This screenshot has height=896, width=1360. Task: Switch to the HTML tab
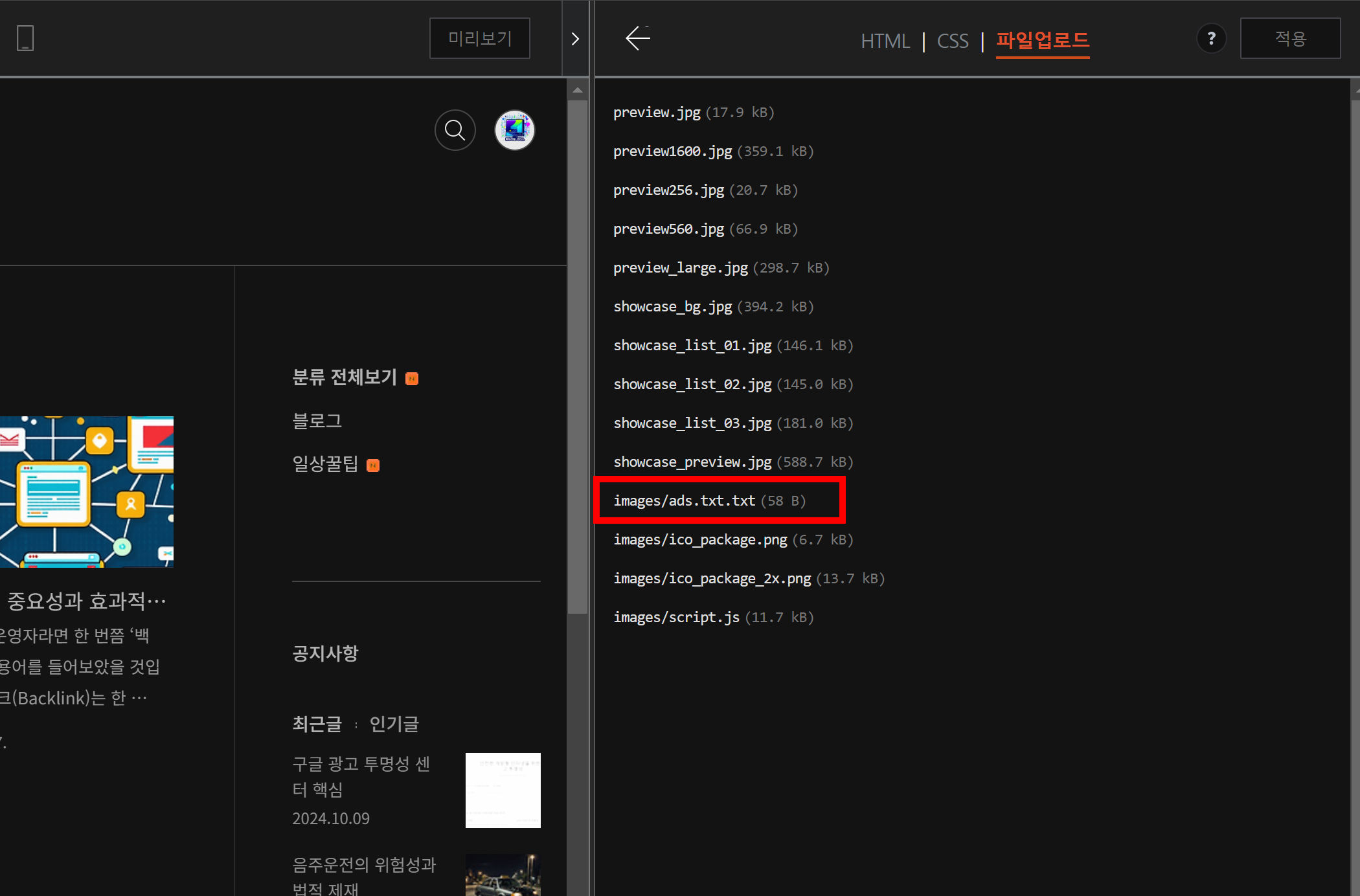[x=885, y=41]
